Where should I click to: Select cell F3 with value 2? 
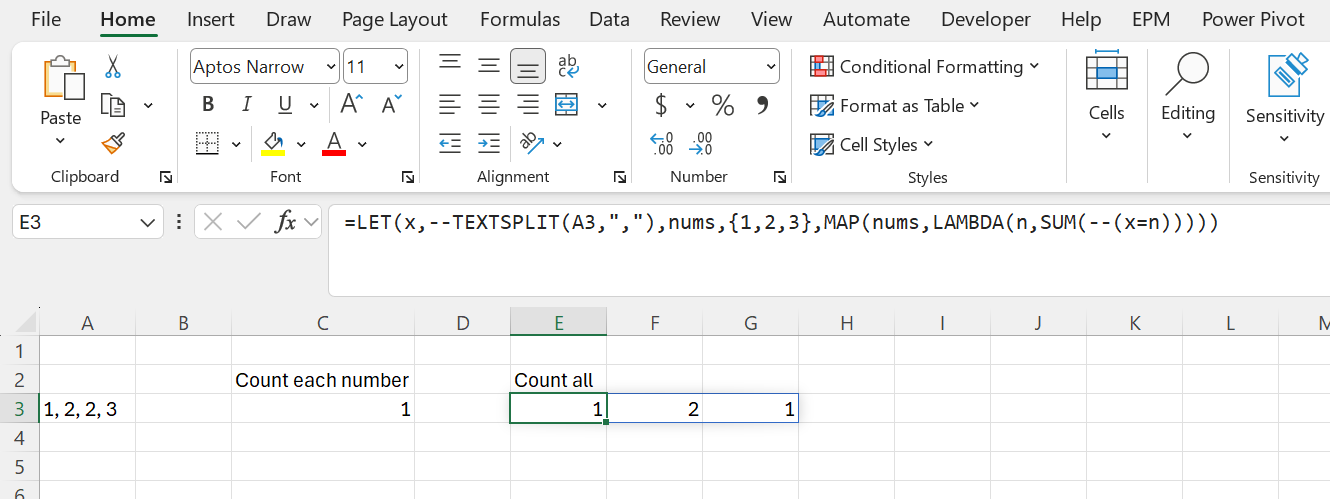pos(654,408)
